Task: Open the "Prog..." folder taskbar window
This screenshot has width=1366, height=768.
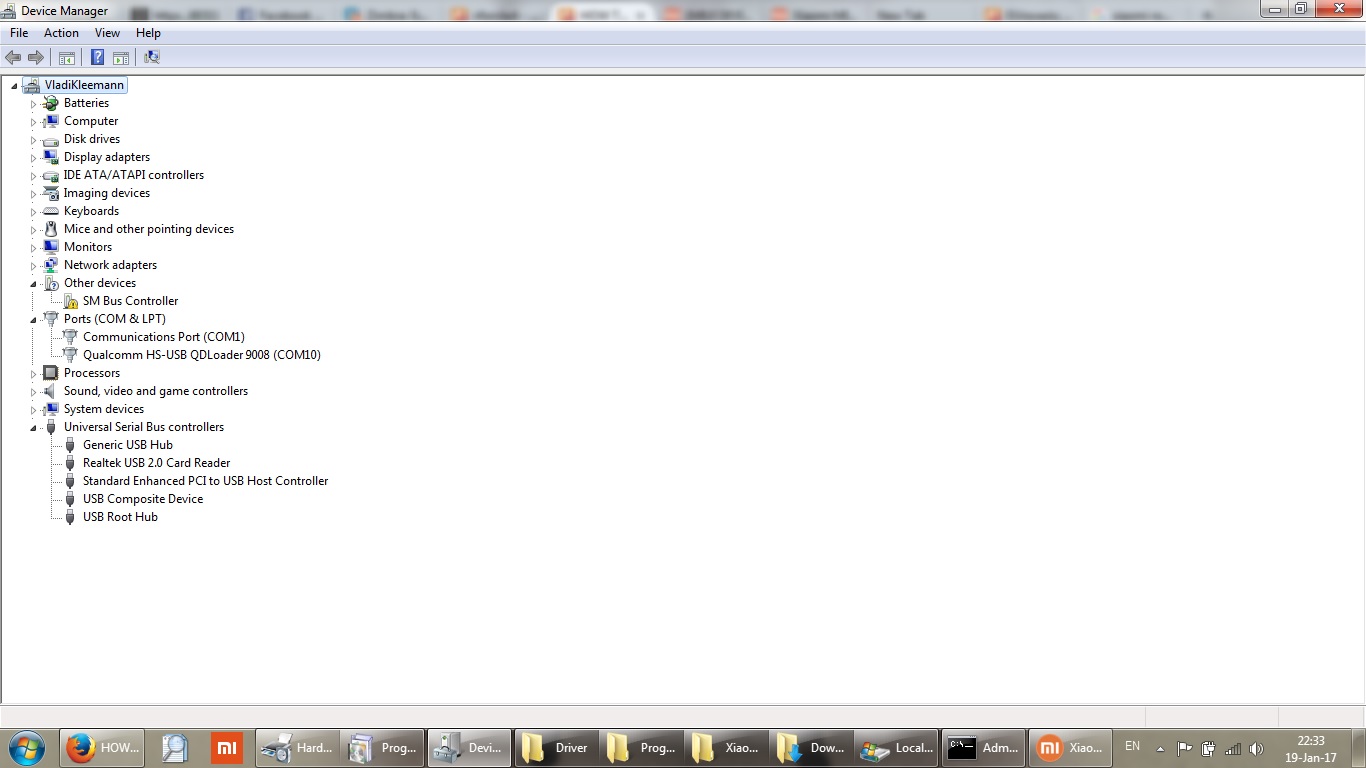Action: [642, 747]
